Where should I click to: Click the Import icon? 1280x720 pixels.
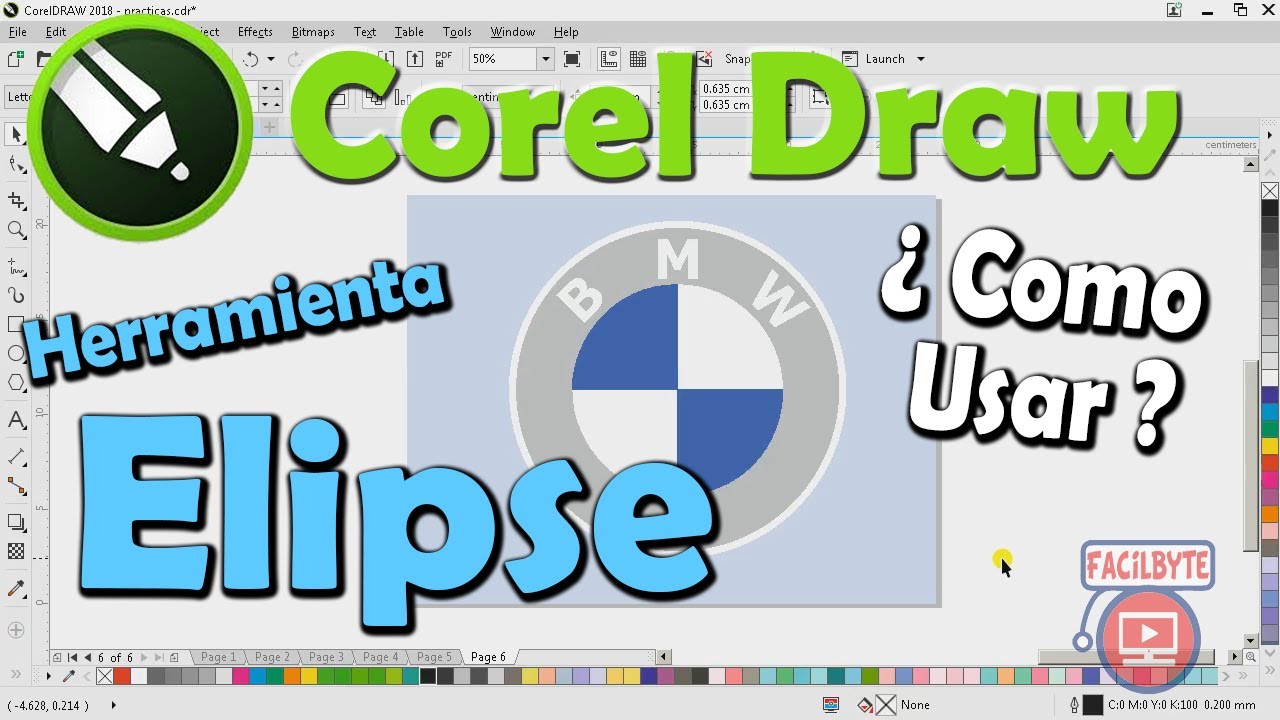(x=388, y=59)
